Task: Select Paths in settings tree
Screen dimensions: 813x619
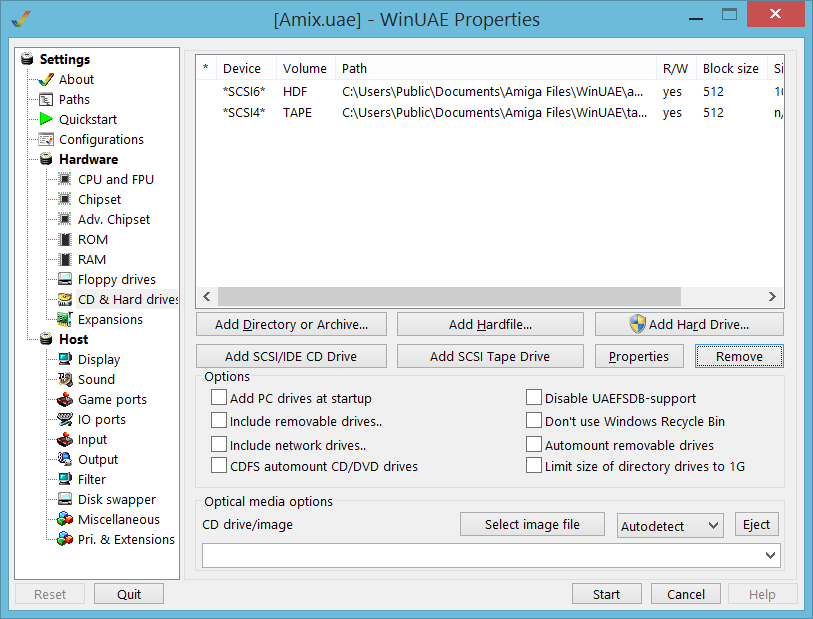Action: [74, 100]
